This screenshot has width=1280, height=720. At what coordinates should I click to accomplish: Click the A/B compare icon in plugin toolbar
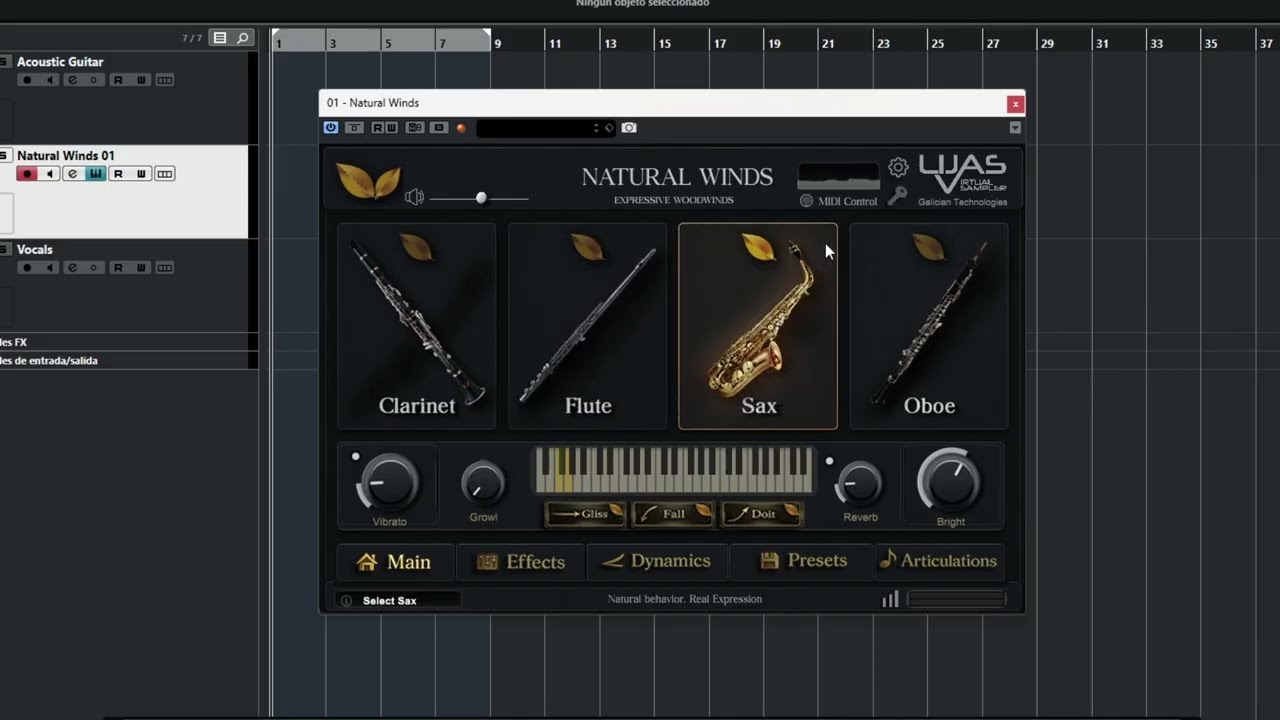(415, 128)
